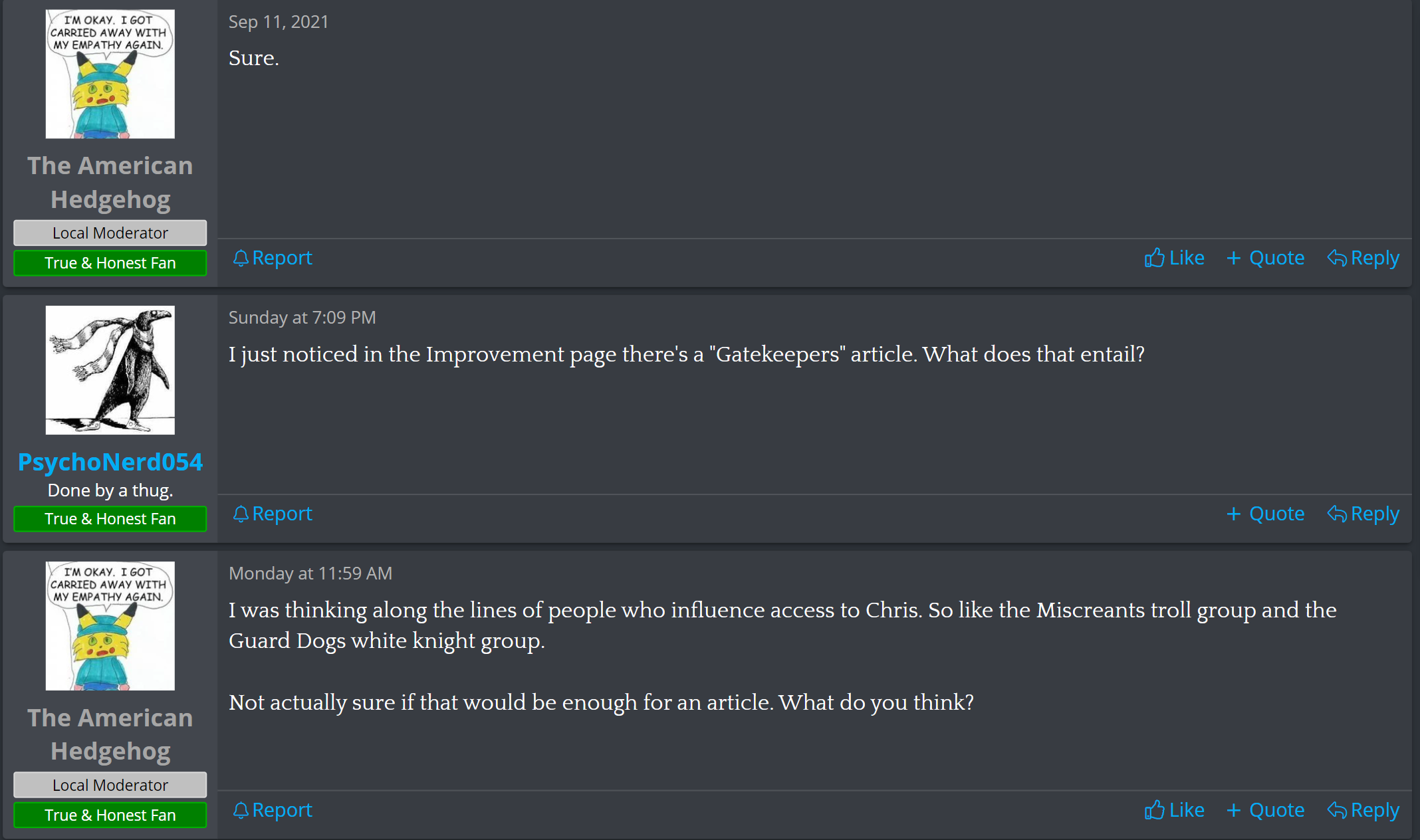Click the Reply arrow icon on Monday's post
Screen dimensions: 1420x840
click(1337, 810)
